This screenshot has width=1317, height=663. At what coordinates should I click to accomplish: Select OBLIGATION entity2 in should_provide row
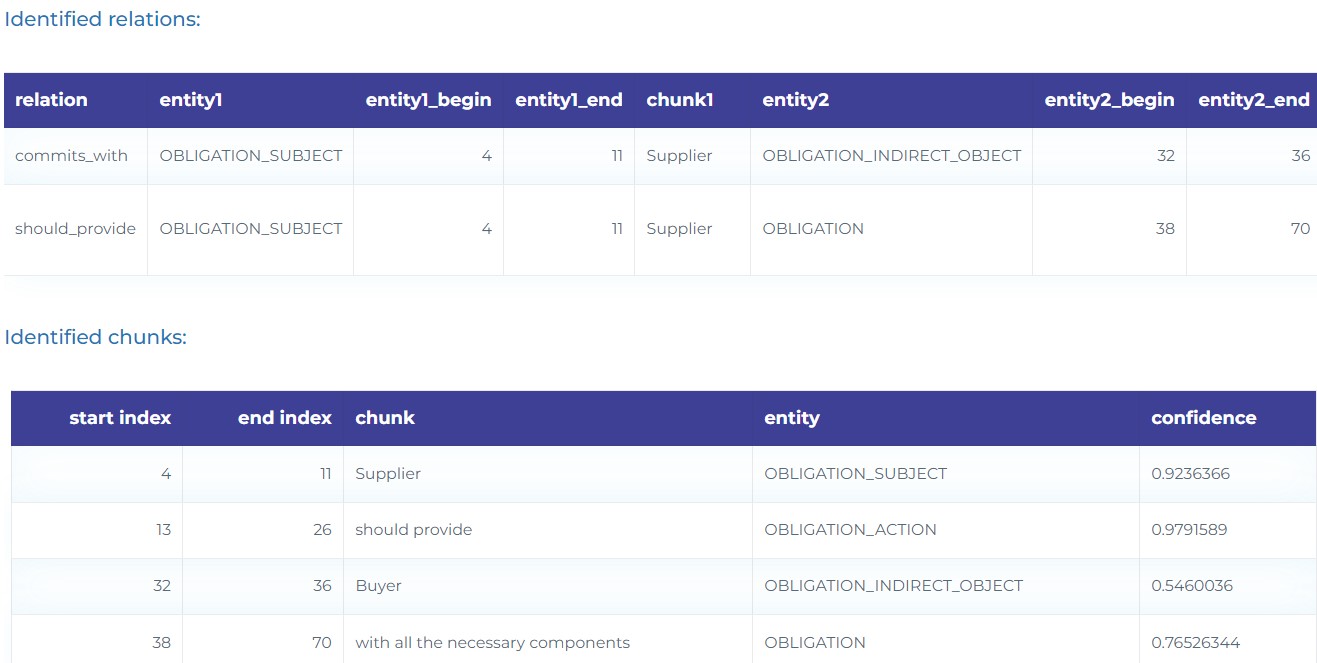click(x=813, y=229)
